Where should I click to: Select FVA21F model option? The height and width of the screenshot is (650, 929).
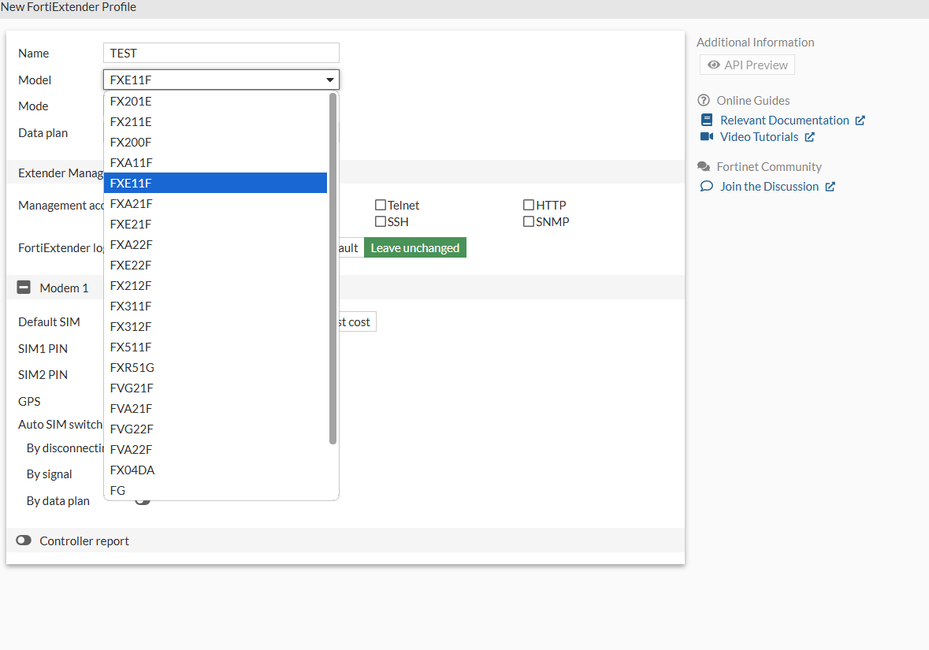tap(215, 408)
